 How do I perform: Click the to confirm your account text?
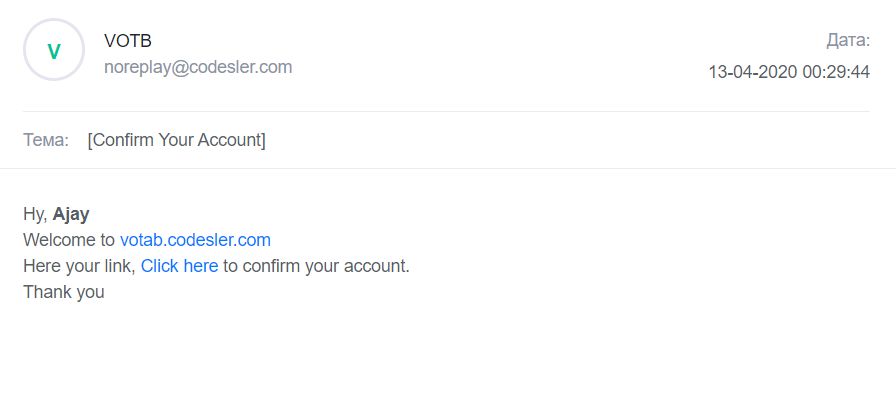[317, 266]
